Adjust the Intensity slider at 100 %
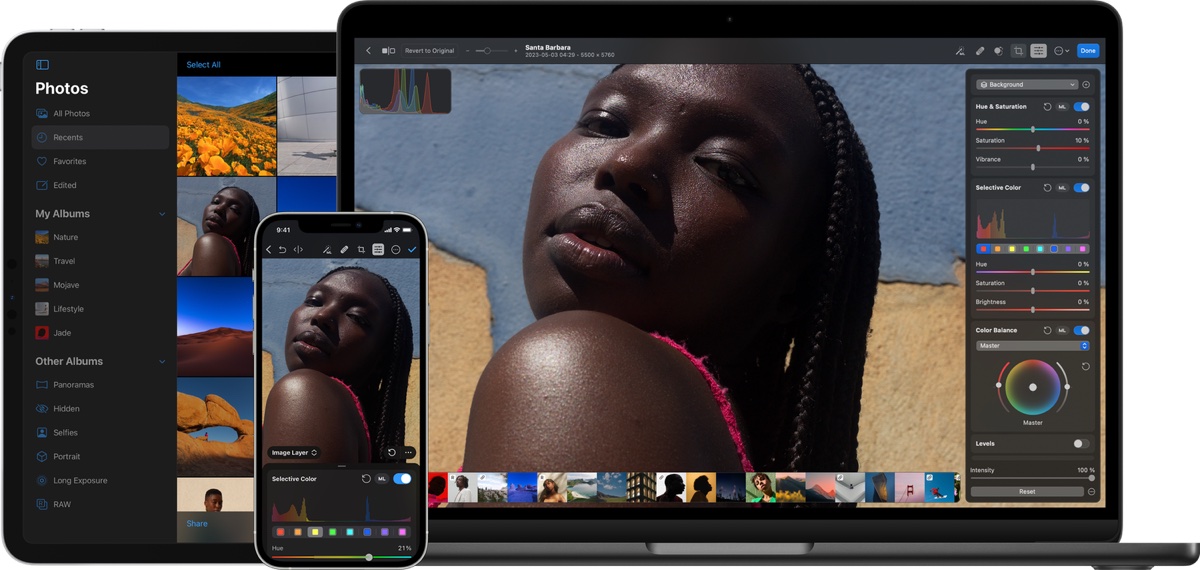 [x=1033, y=478]
